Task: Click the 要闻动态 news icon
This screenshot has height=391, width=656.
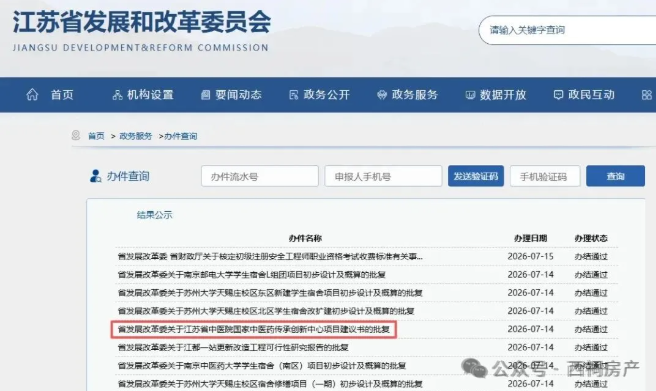Action: pyautogui.click(x=205, y=95)
